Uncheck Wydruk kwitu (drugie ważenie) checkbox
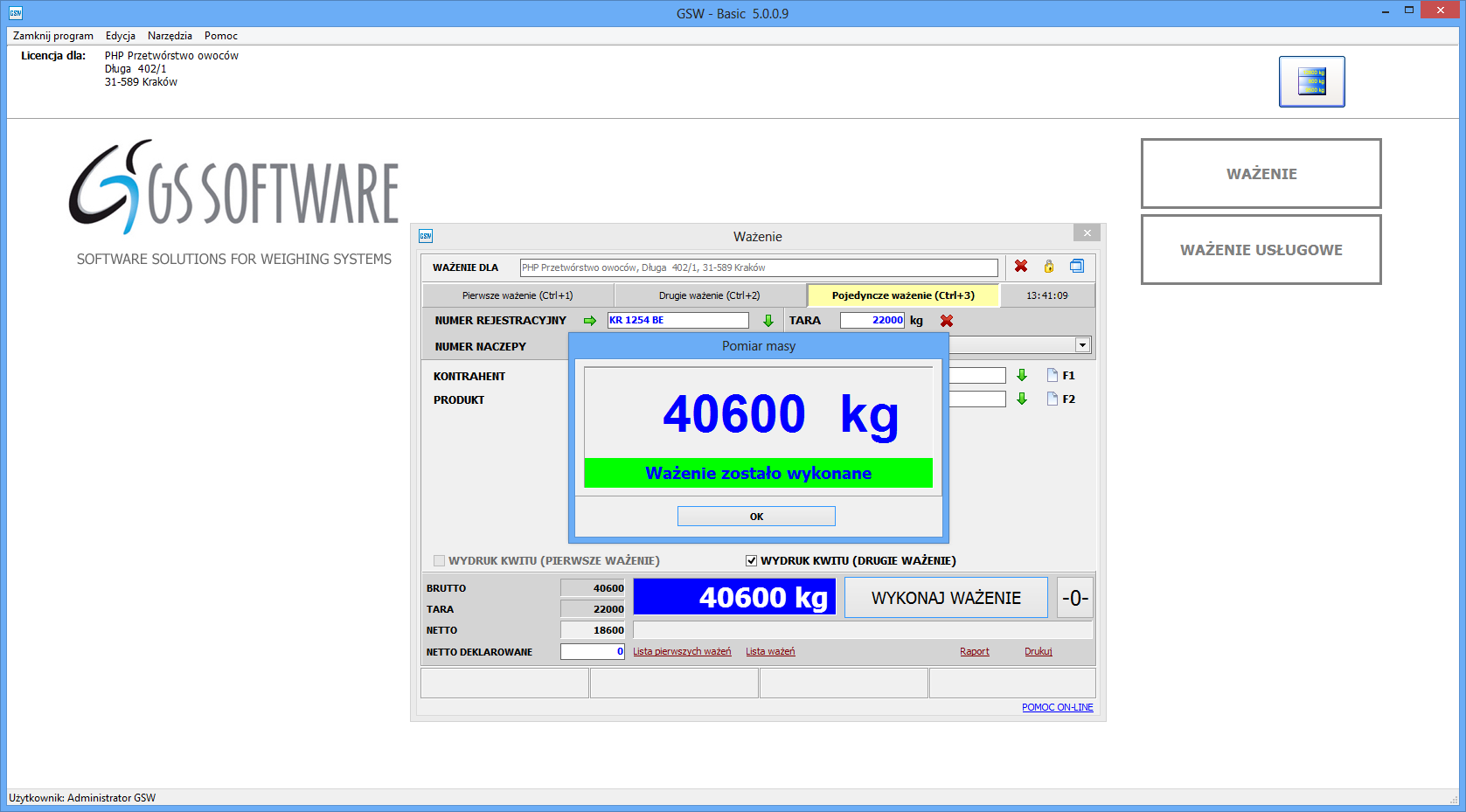The height and width of the screenshot is (812, 1466). pos(751,561)
